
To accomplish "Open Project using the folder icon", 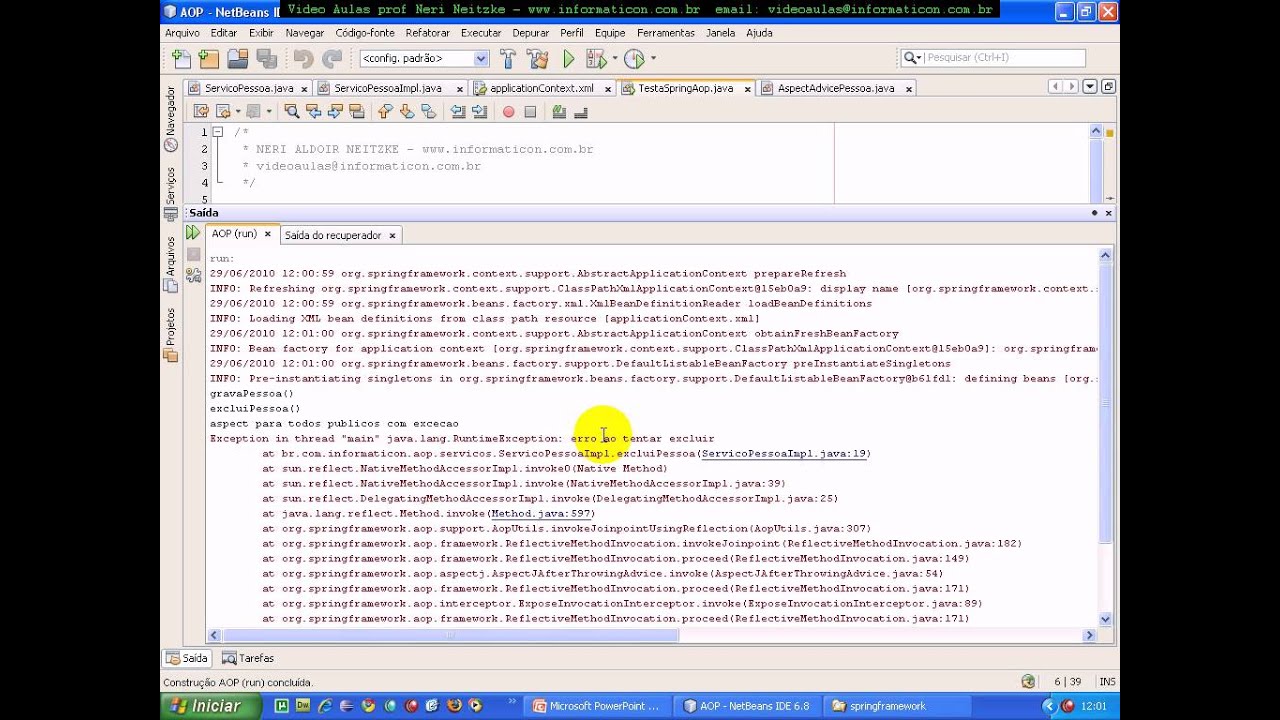I will (237, 59).
